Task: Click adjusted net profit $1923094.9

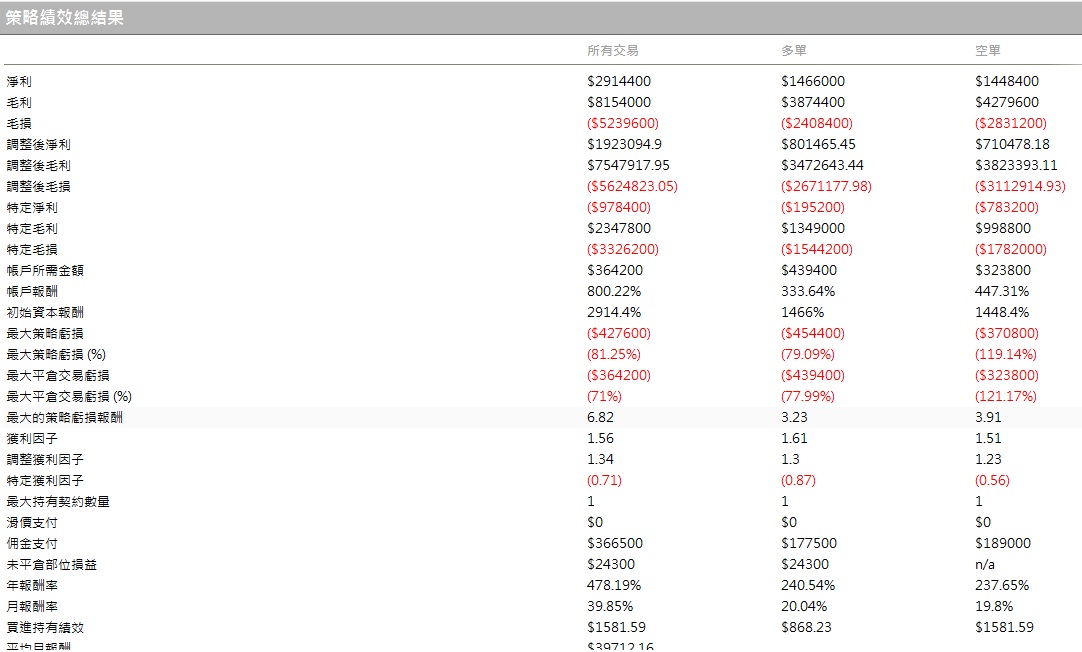Action: 624,144
